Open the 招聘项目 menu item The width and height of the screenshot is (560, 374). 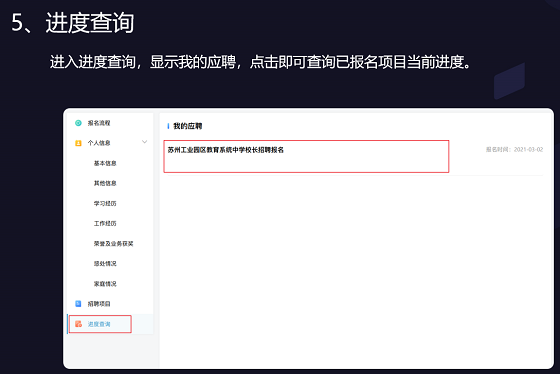[99, 304]
